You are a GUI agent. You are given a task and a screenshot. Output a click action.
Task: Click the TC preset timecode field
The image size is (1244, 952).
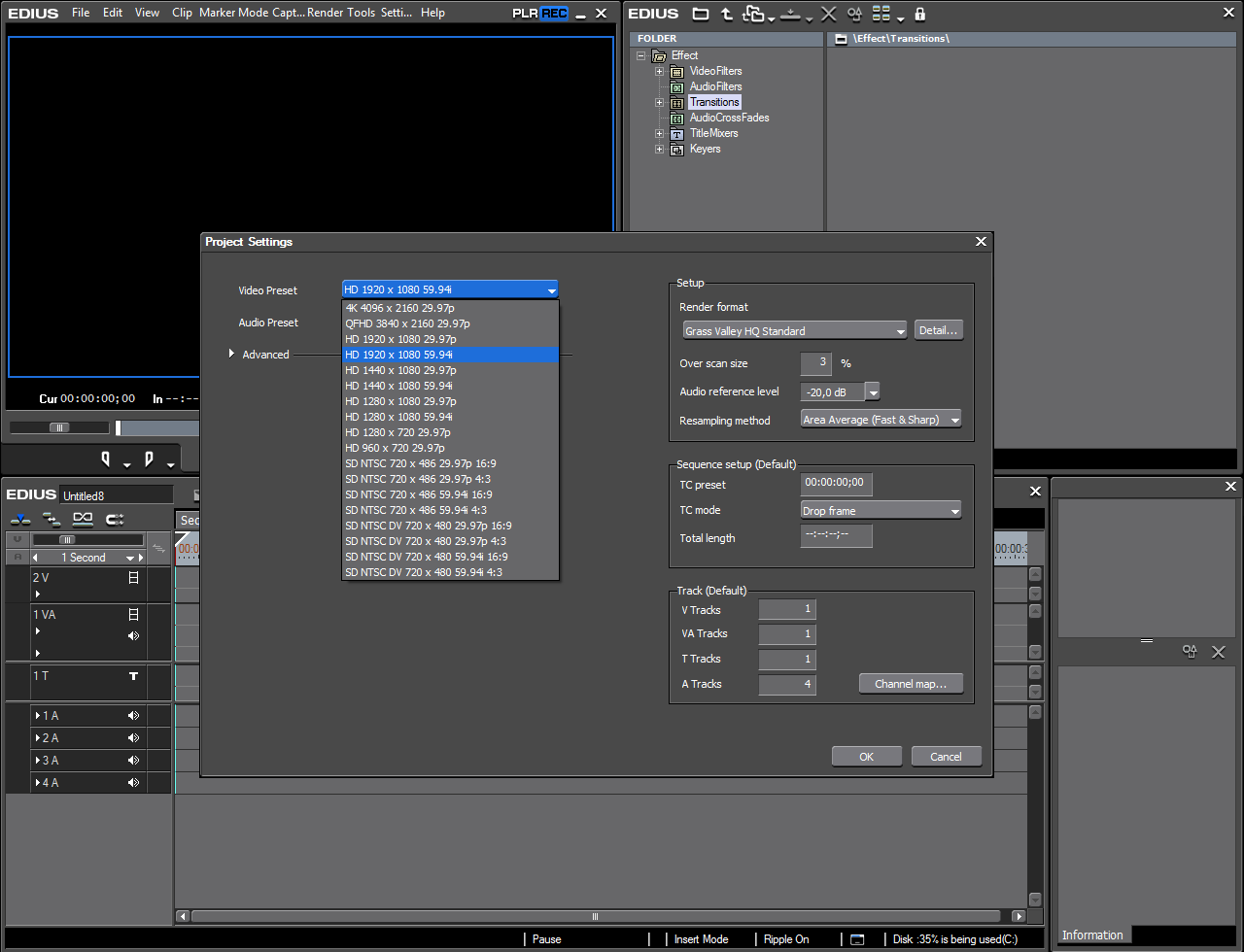tap(836, 484)
